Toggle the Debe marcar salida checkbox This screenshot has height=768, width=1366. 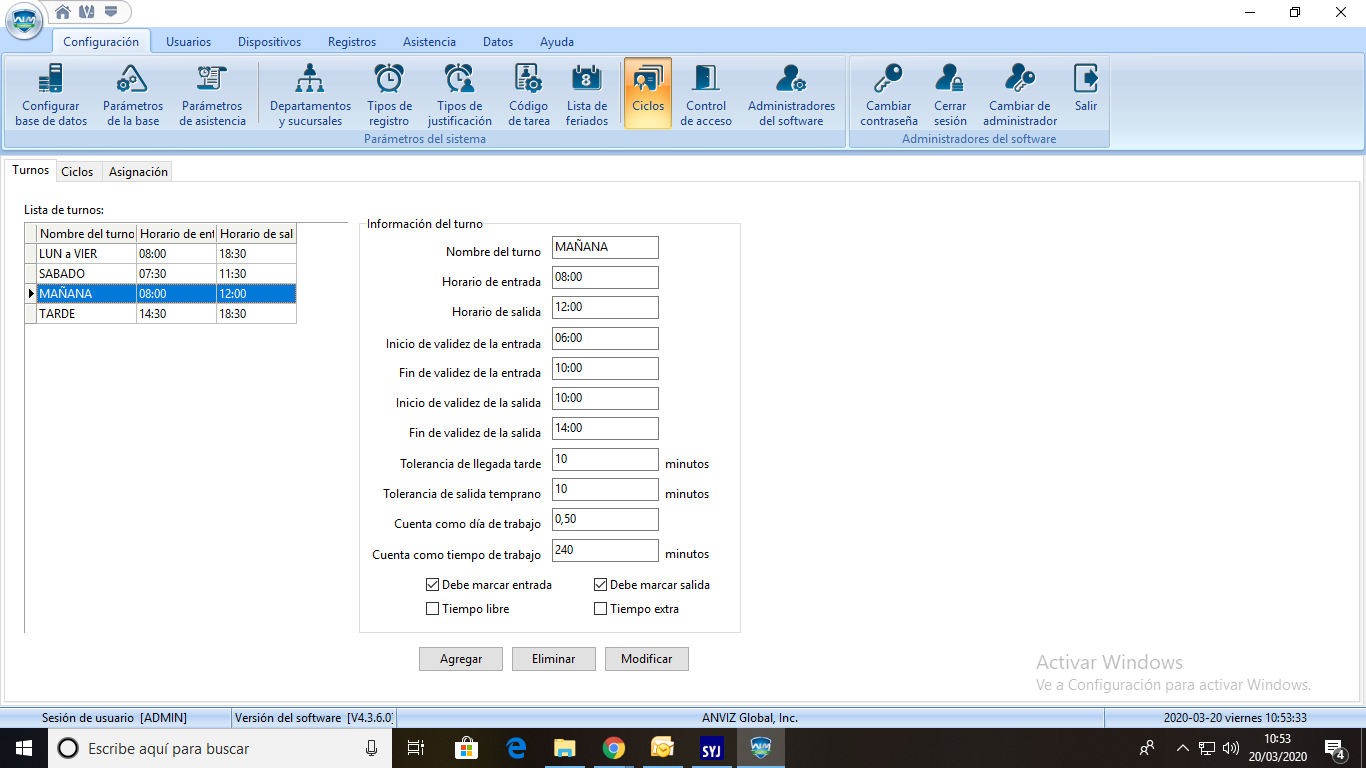coord(600,585)
